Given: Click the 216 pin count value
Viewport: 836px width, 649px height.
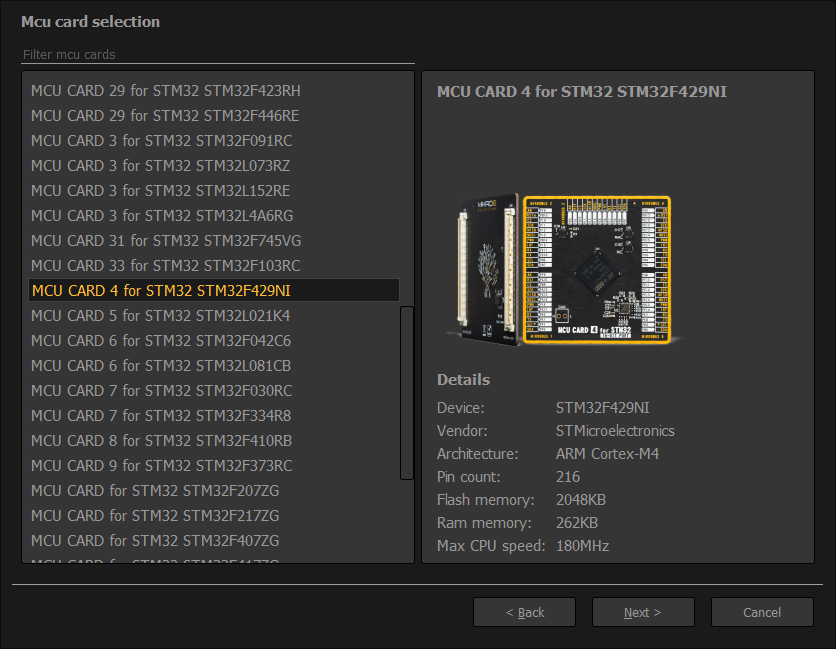Looking at the screenshot, I should (x=568, y=477).
